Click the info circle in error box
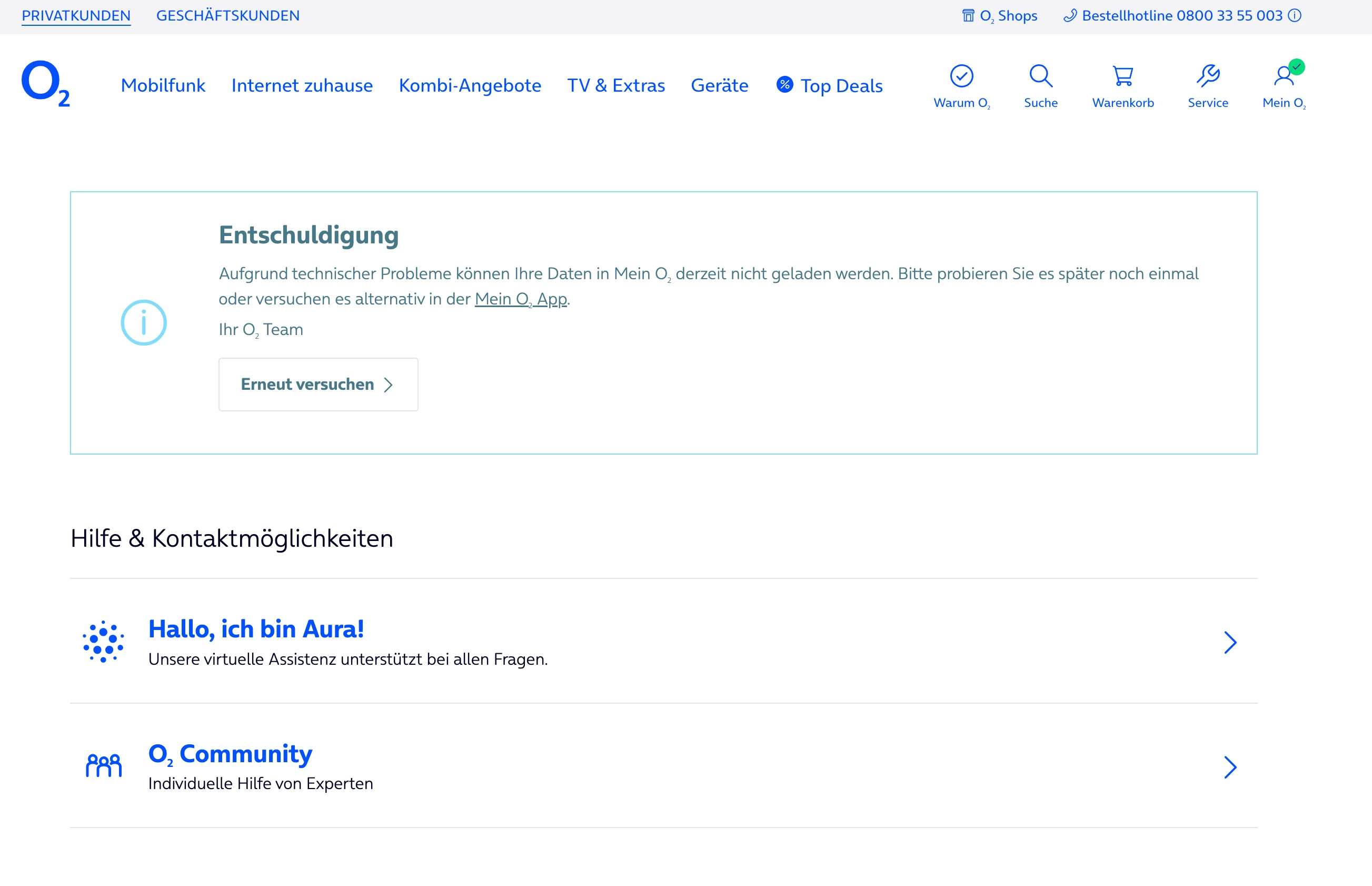The width and height of the screenshot is (1372, 886). [144, 323]
